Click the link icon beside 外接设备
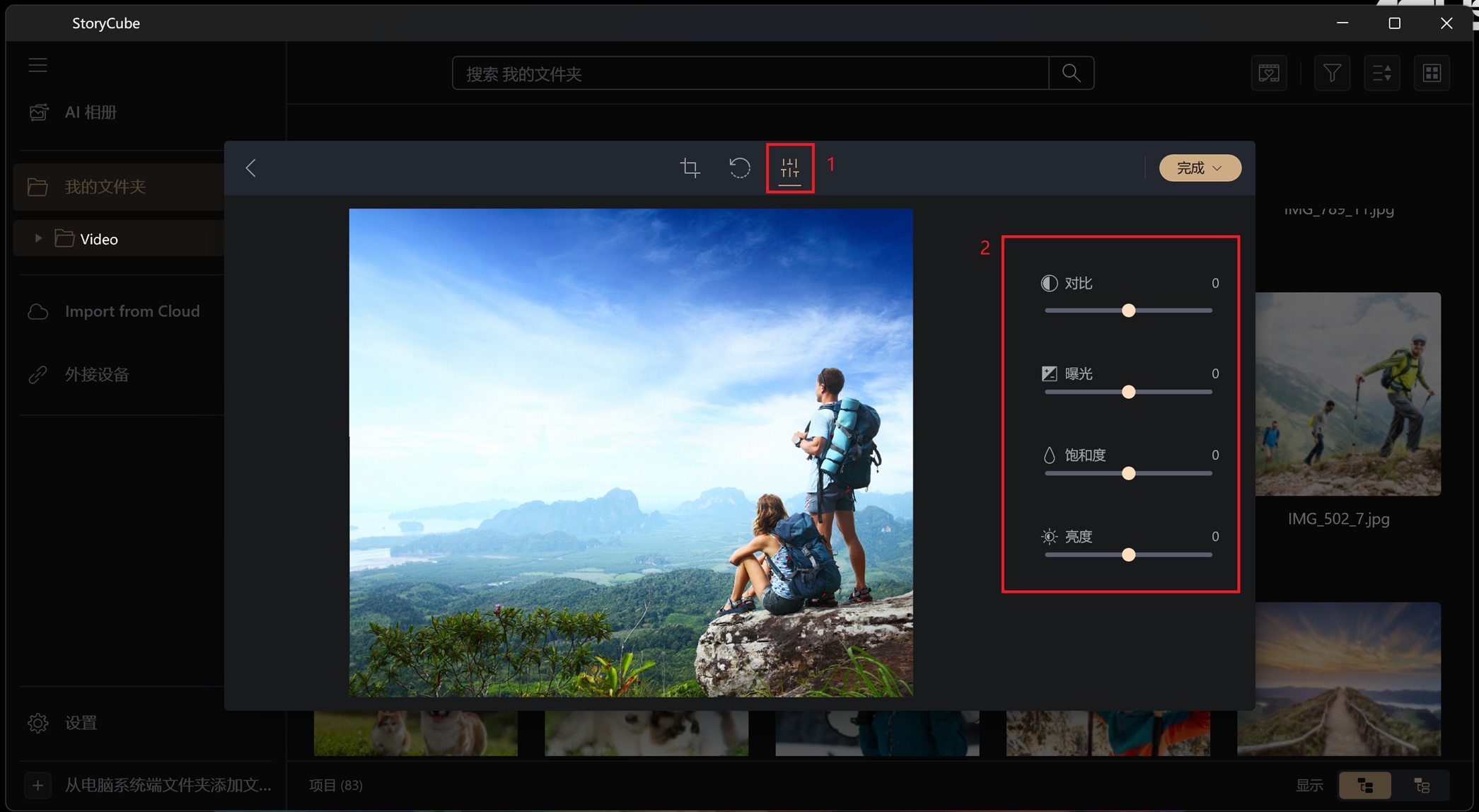1479x812 pixels. click(37, 374)
